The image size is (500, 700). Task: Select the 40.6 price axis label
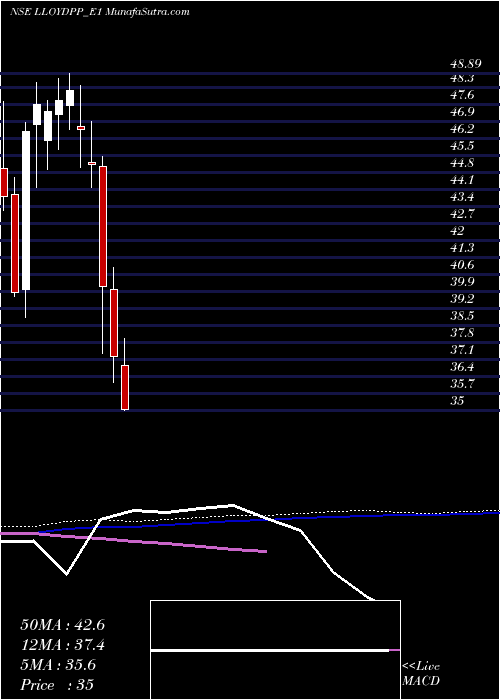[x=462, y=265]
